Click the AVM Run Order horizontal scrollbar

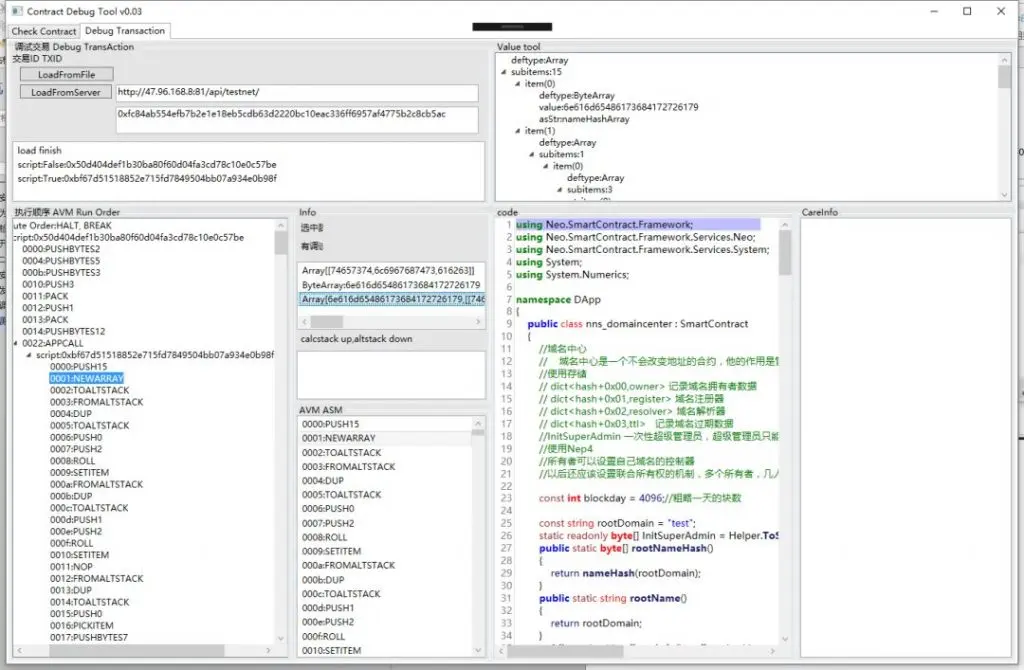pyautogui.click(x=136, y=650)
